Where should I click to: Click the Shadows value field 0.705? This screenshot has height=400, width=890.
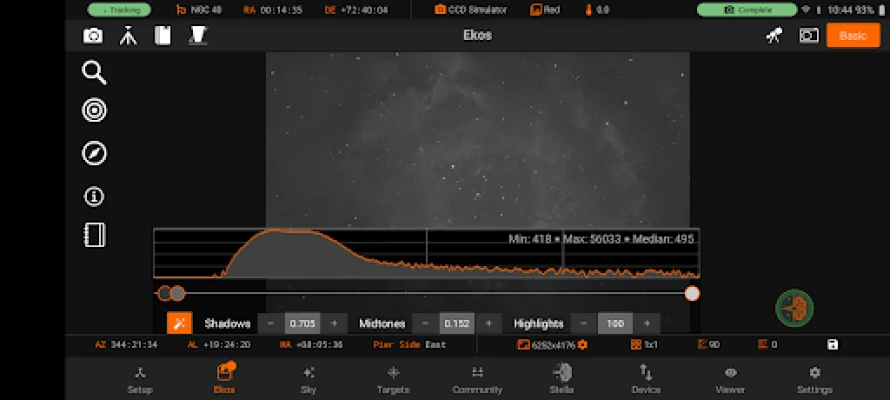point(303,323)
